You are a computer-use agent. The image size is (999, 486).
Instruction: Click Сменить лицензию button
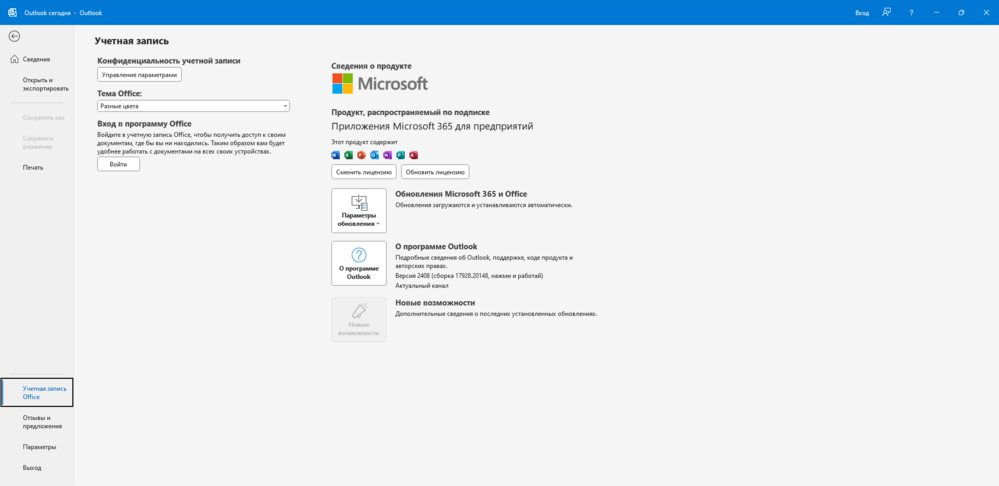[363, 172]
